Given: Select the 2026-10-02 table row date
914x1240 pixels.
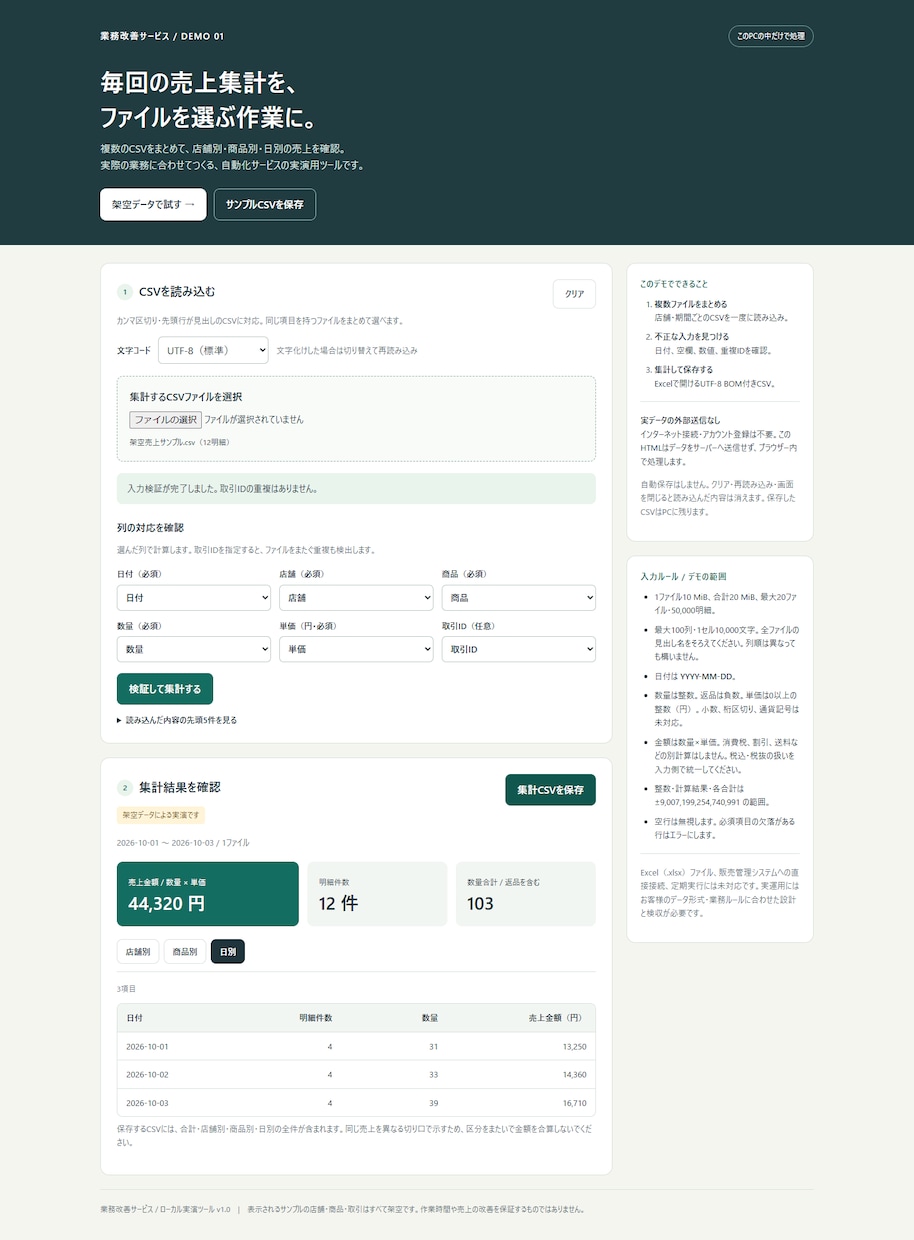Looking at the screenshot, I should tap(147, 1075).
